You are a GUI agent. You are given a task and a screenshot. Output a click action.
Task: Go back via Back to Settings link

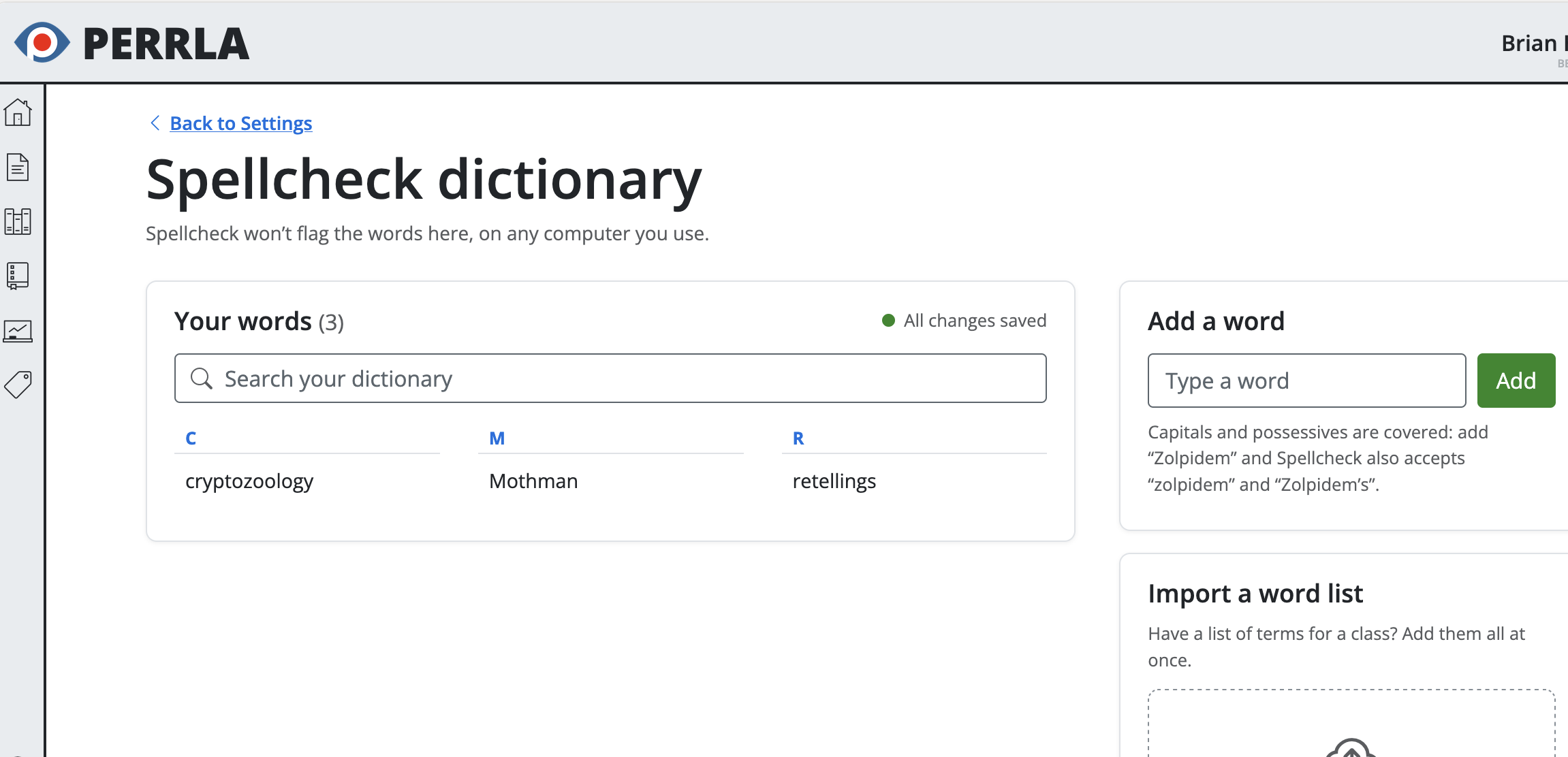241,123
